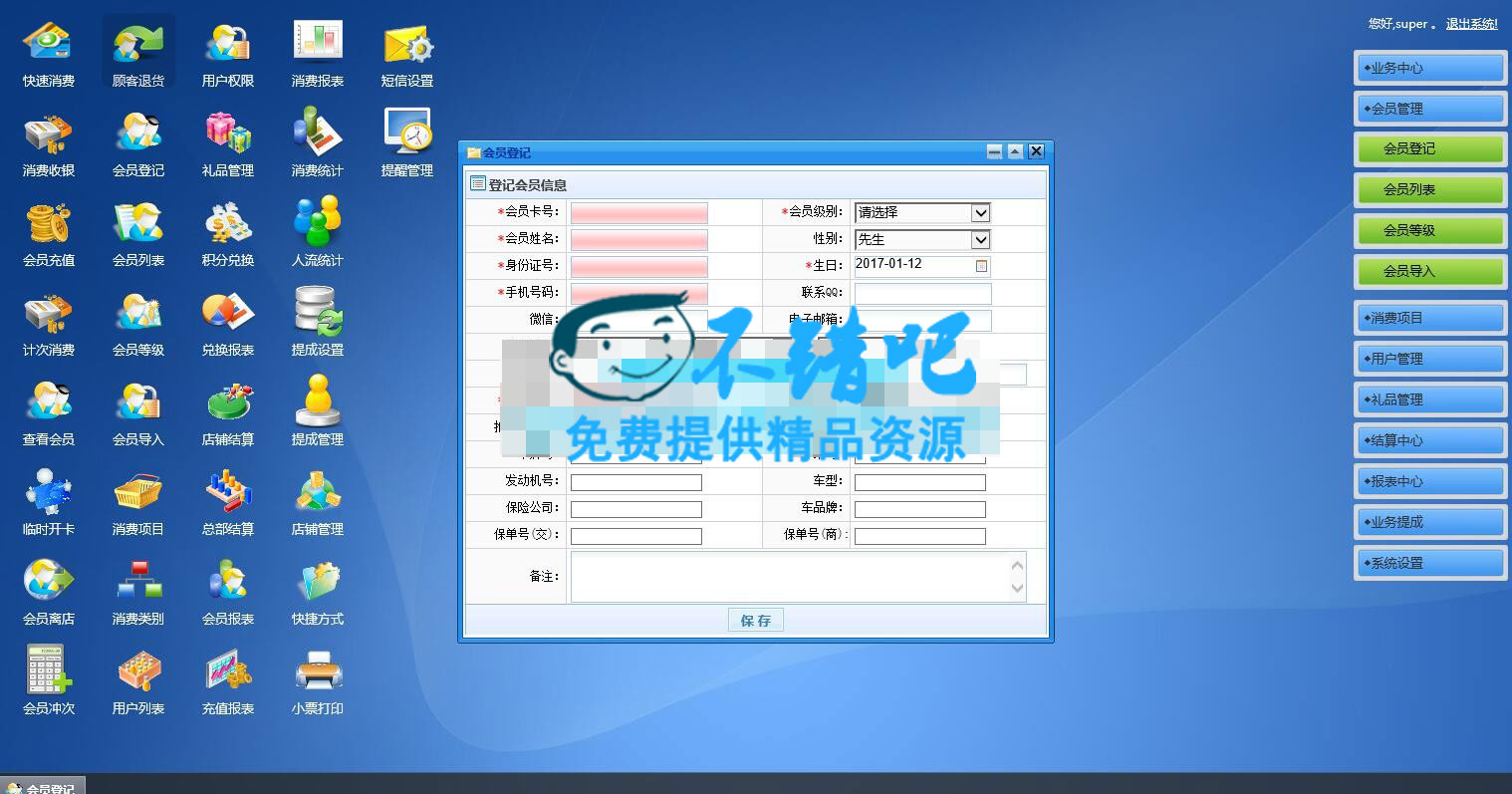The height and width of the screenshot is (794, 1512).
Task: Open 会员充值 coins icon
Action: tap(48, 234)
